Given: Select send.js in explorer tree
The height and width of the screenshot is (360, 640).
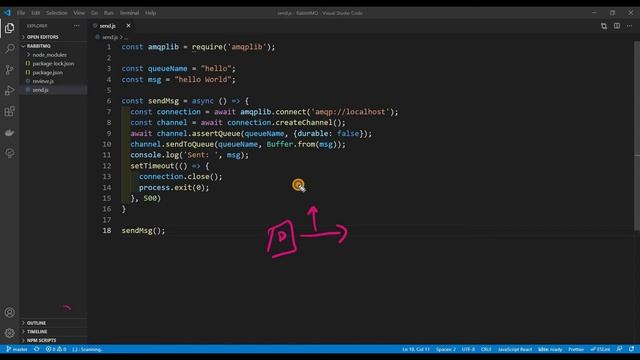Looking at the screenshot, I should 53,90.
